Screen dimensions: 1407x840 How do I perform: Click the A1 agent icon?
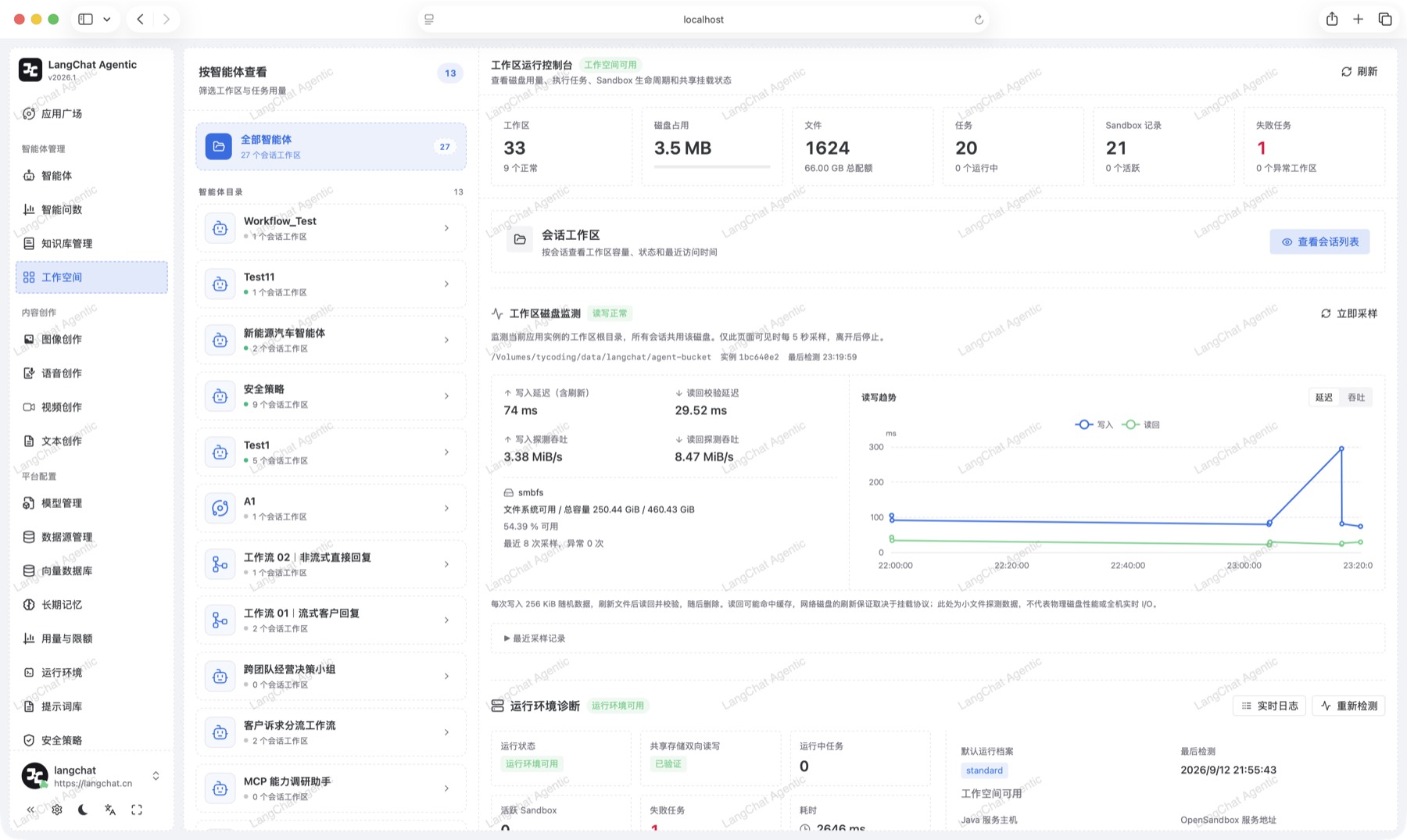(220, 508)
